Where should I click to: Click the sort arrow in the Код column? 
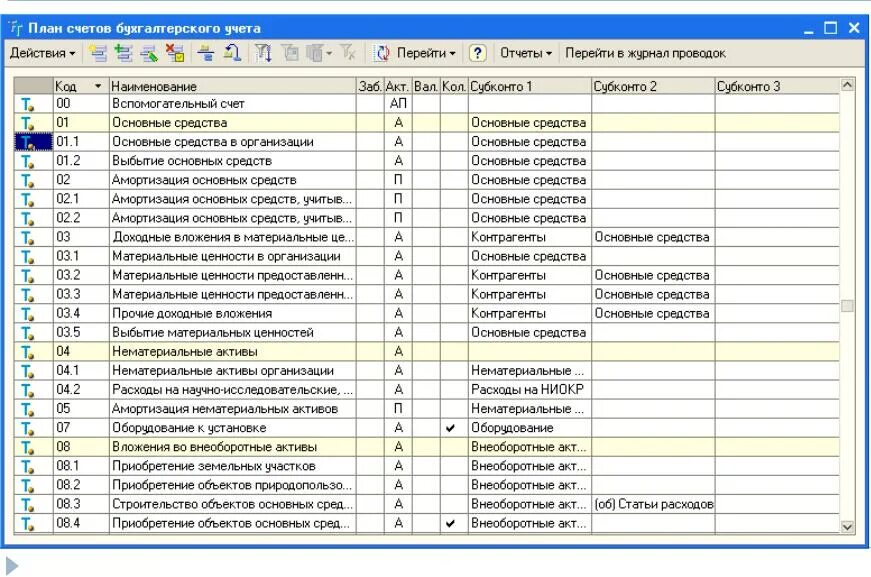tap(98, 86)
